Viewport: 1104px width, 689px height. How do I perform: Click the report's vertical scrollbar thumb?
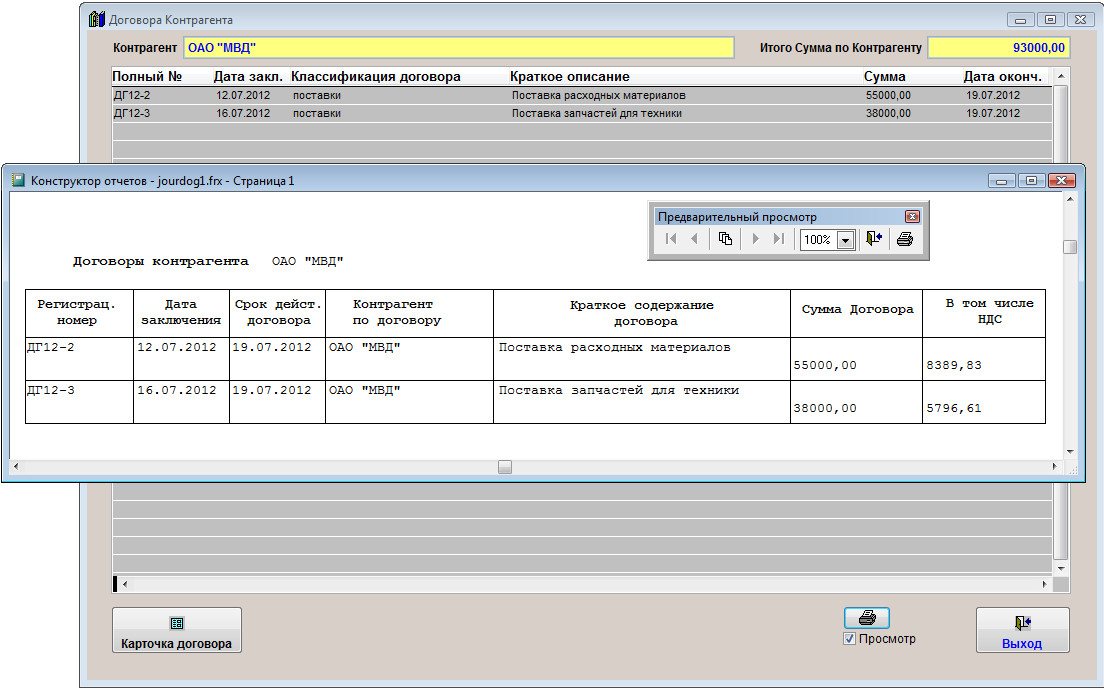[1070, 247]
